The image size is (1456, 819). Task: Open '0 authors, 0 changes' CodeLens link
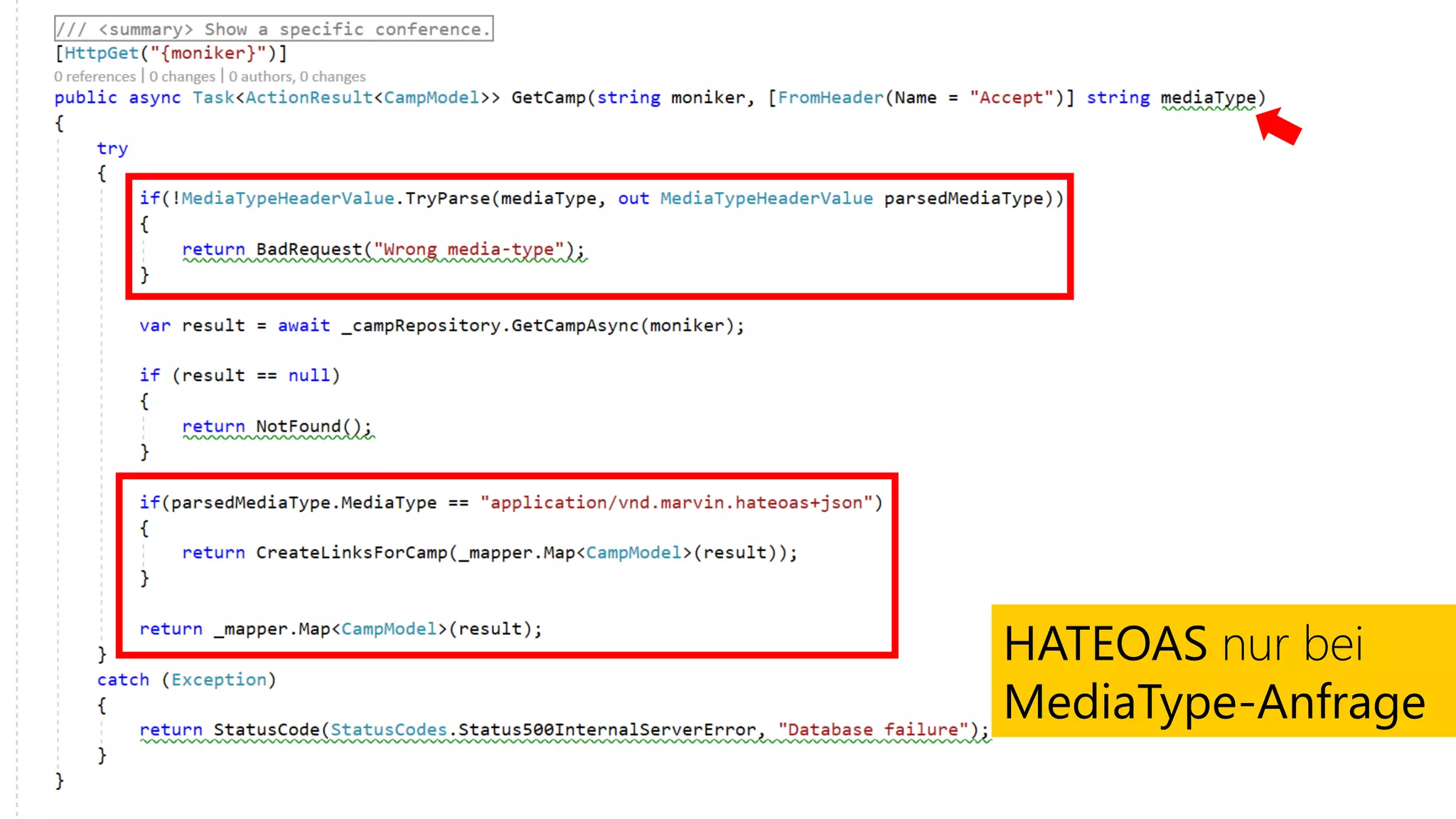(297, 76)
